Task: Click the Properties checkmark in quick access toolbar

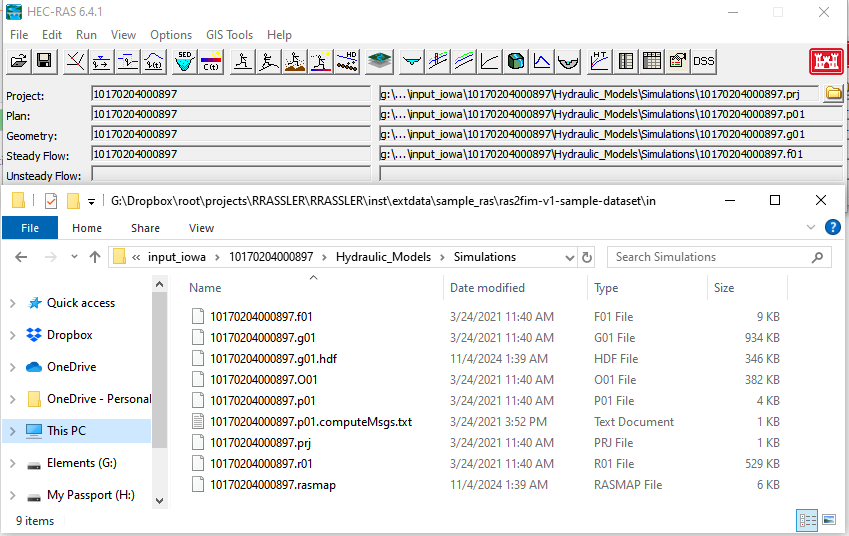Action: 51,201
